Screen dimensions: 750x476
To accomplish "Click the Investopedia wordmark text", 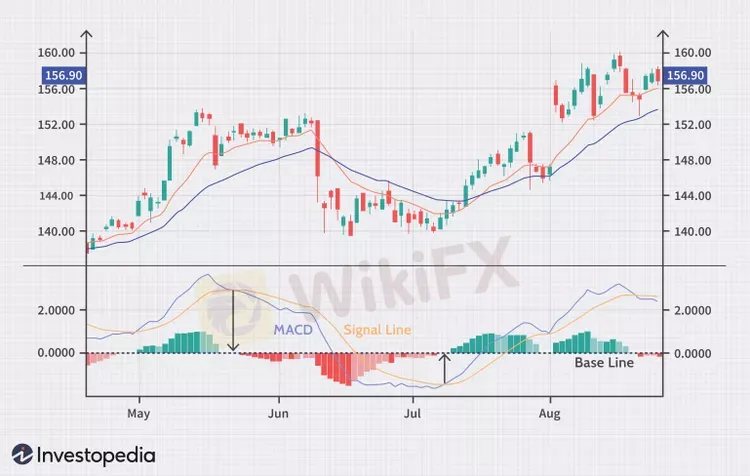I will (96, 455).
